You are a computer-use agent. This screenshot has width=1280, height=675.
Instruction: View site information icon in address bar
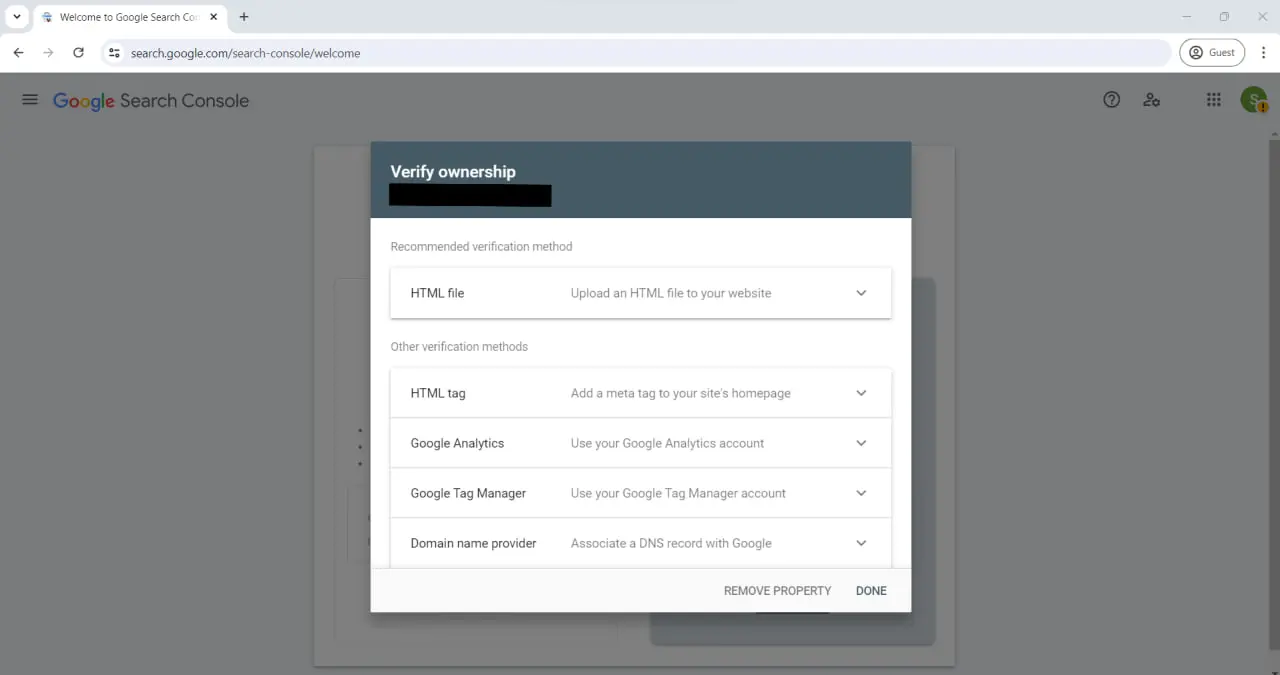[x=114, y=53]
